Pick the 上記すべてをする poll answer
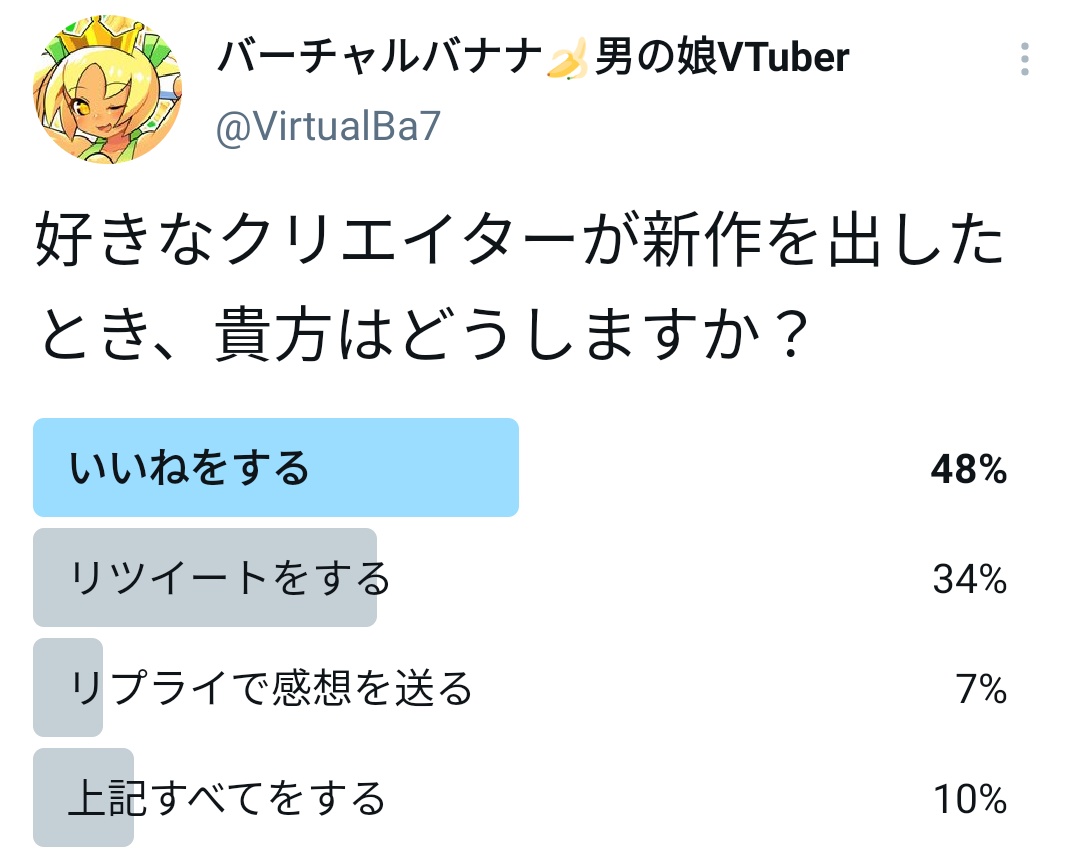This screenshot has width=1080, height=861. coord(230,797)
